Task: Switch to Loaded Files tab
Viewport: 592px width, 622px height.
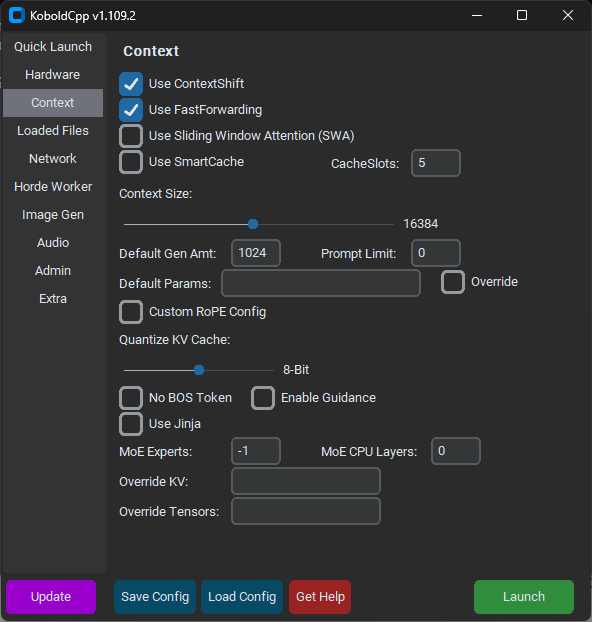Action: click(53, 131)
